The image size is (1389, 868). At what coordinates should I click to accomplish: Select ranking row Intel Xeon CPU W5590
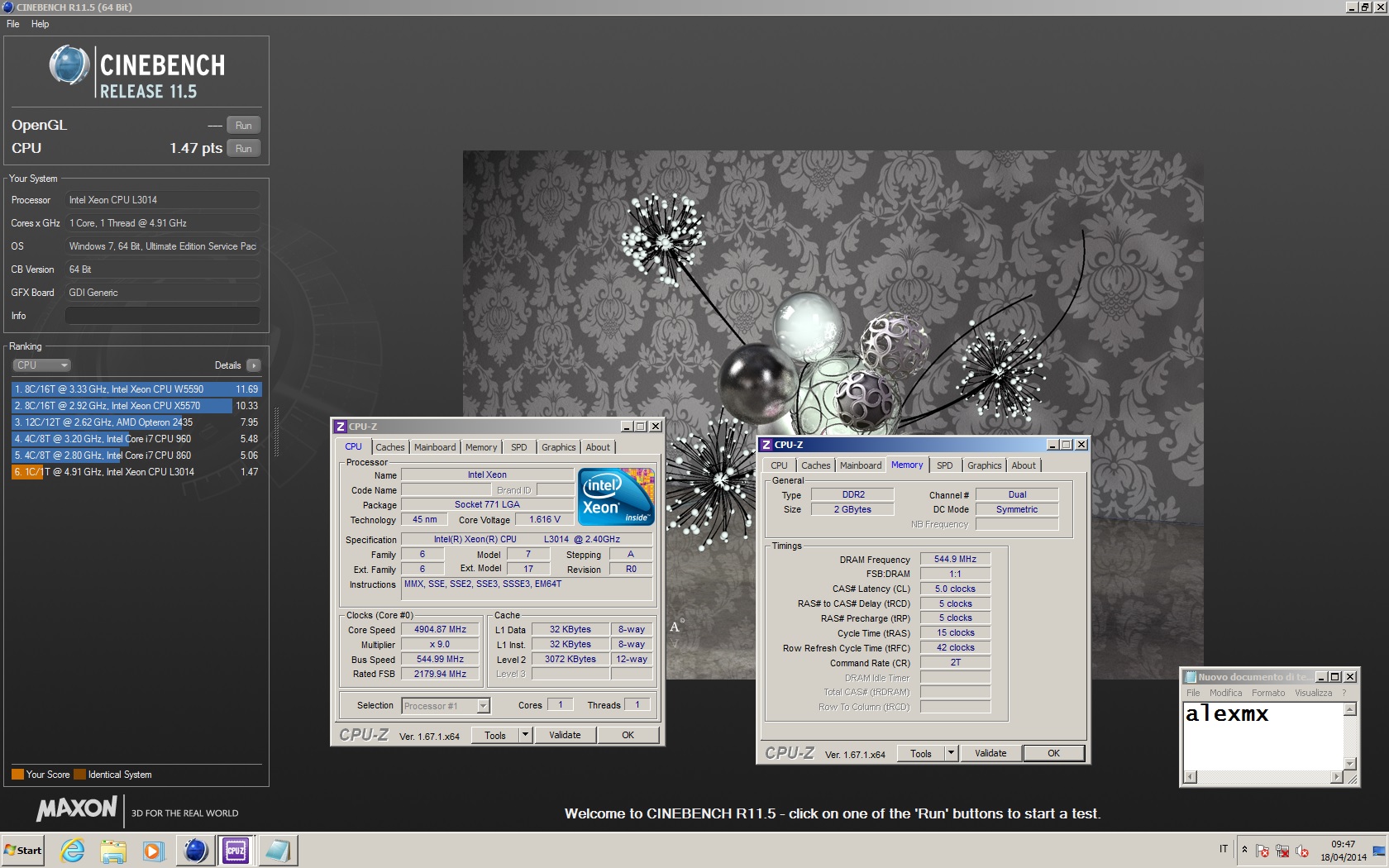click(136, 389)
